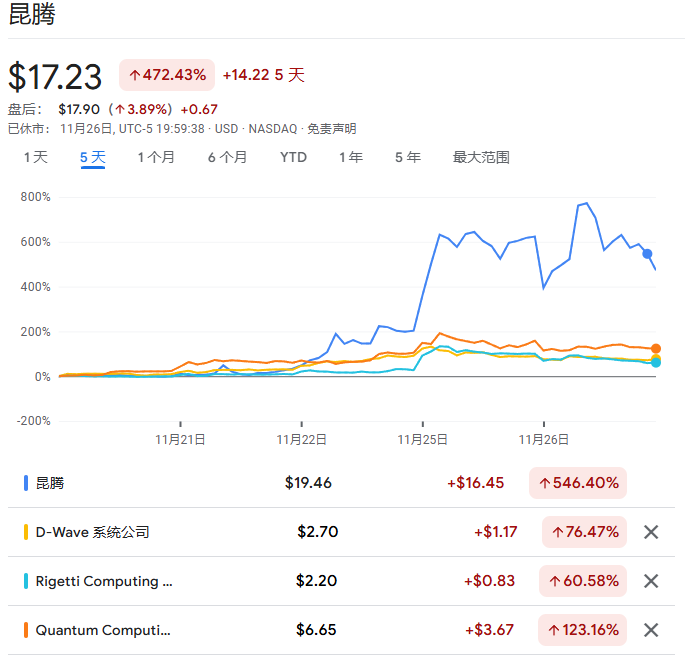This screenshot has height=657, width=685.
Task: Open the 最大范围 range tab
Action: click(481, 157)
